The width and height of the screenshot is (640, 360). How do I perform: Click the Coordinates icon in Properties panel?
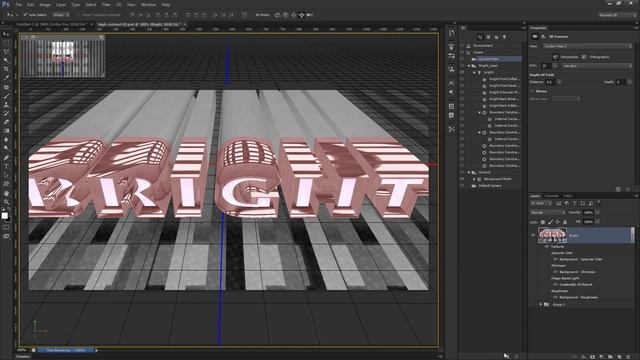543,37
